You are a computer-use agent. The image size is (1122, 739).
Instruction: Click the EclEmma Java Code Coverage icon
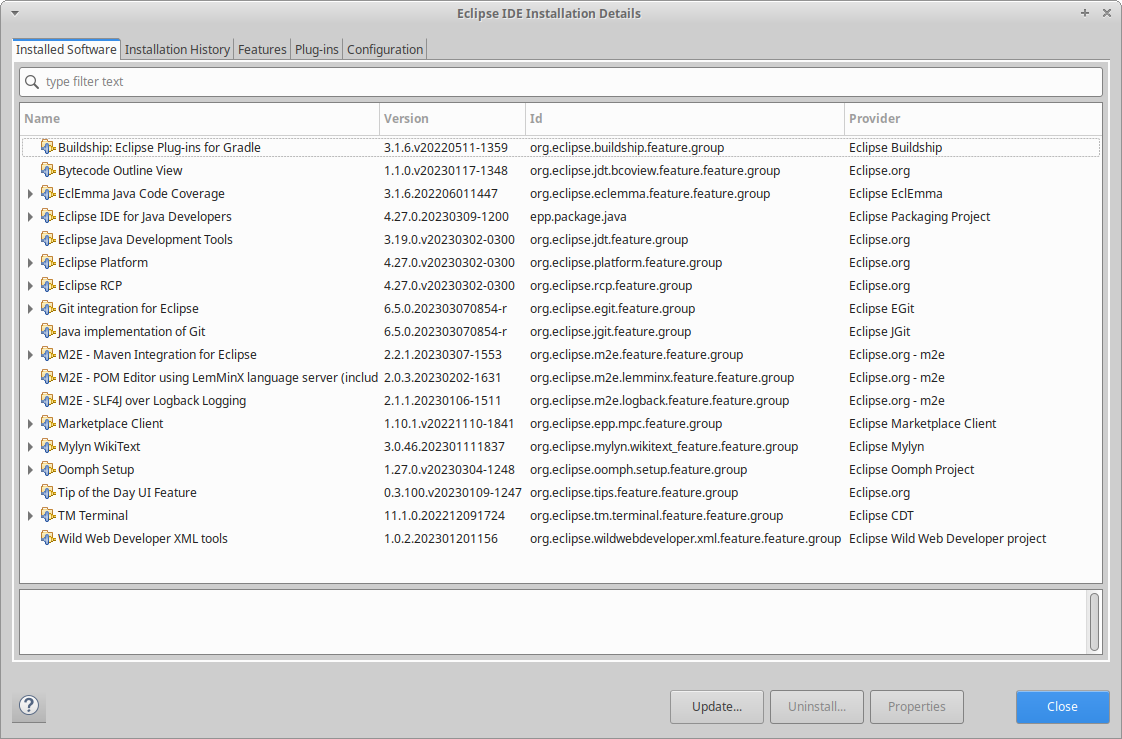[x=48, y=192]
